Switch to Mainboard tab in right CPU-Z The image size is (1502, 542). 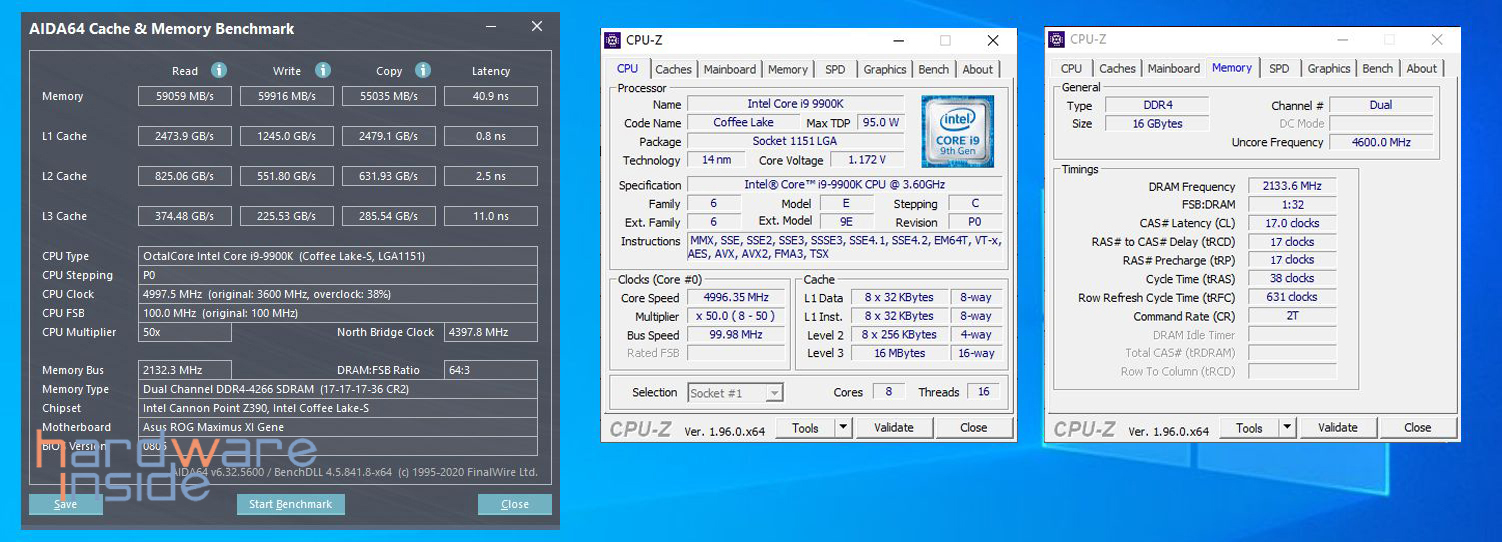pos(1174,68)
